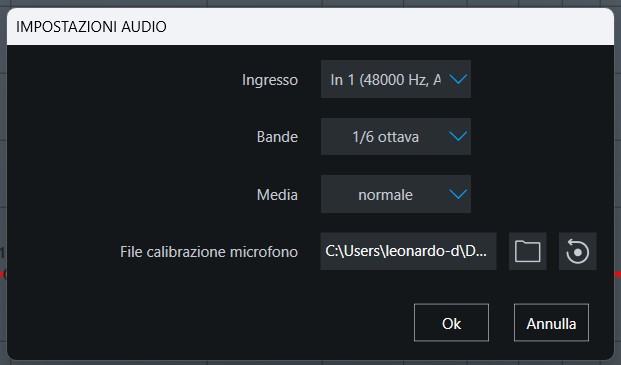This screenshot has width=621, height=365.
Task: Cancel the dialog with Annulla
Action: tap(551, 323)
